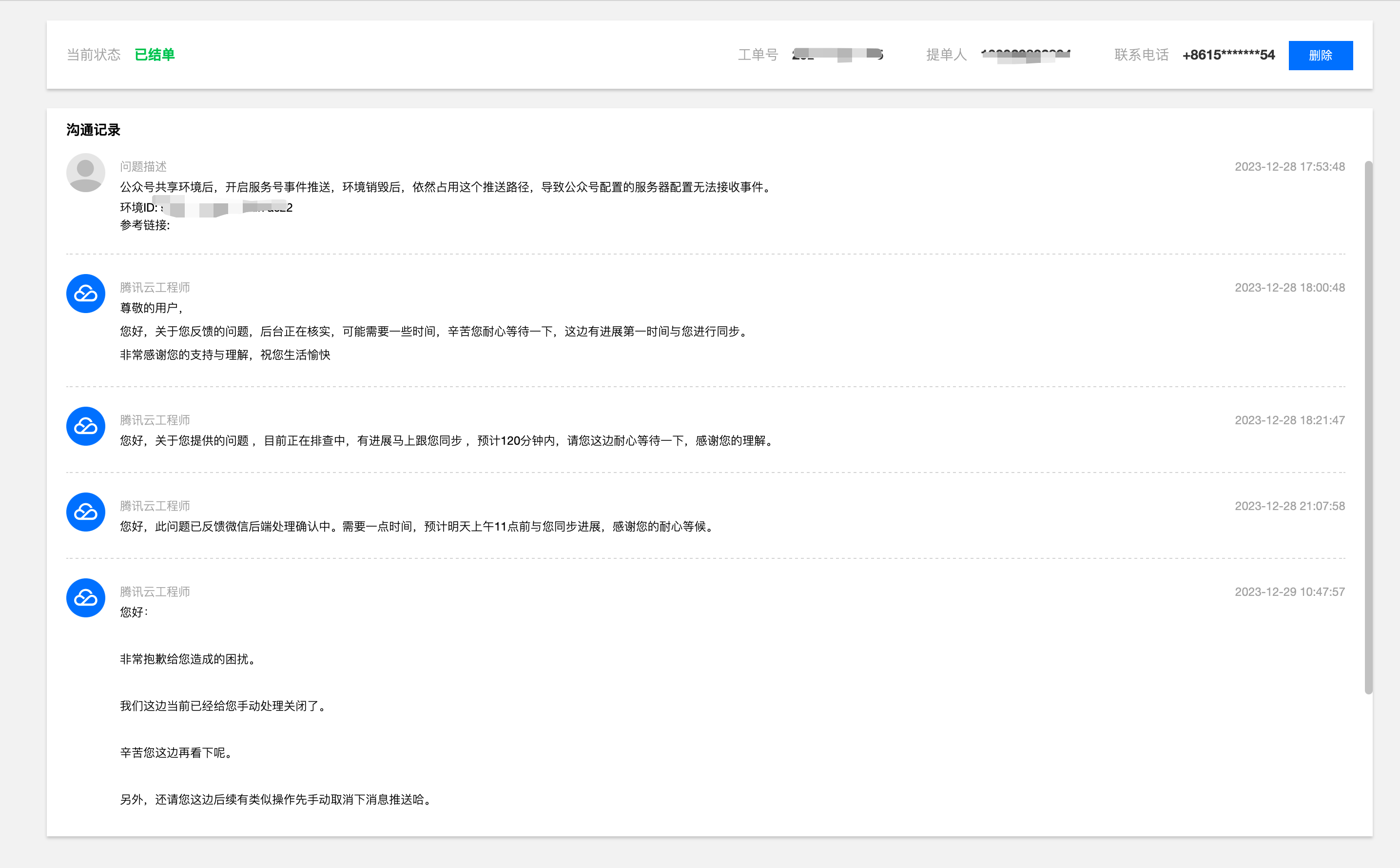This screenshot has height=868, width=1400.
Task: Click the green 已结单 status text
Action: [x=155, y=55]
